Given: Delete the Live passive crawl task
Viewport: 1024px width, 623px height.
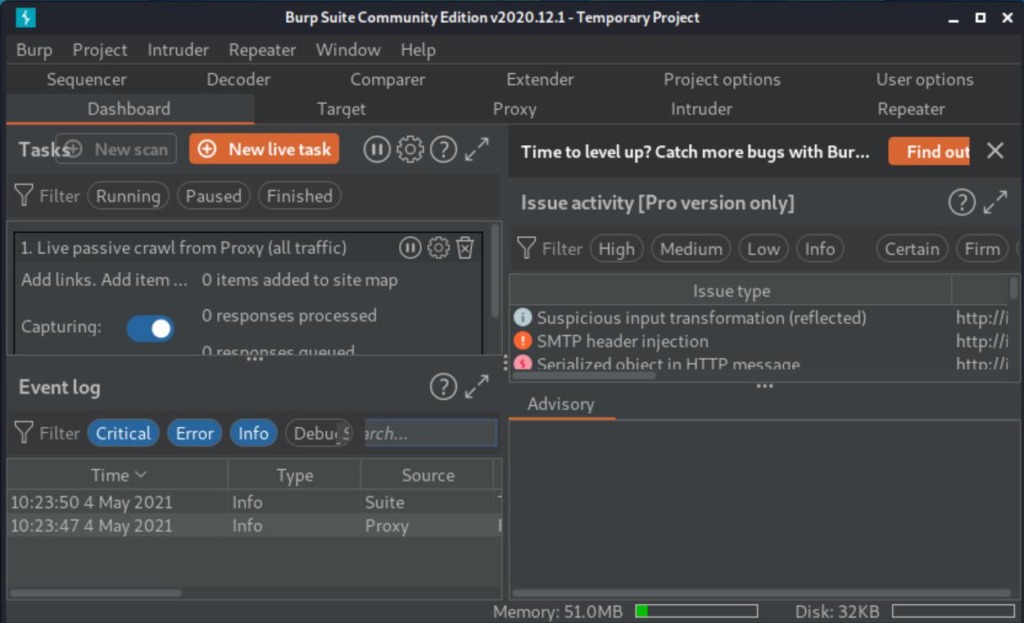Looking at the screenshot, I should pos(465,248).
